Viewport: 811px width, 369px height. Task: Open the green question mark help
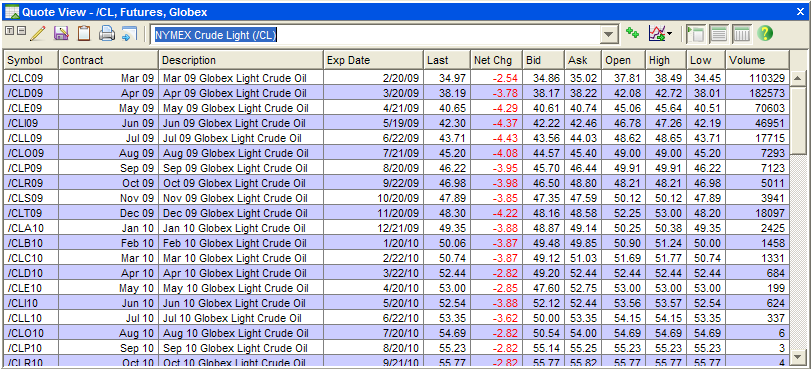tap(765, 34)
